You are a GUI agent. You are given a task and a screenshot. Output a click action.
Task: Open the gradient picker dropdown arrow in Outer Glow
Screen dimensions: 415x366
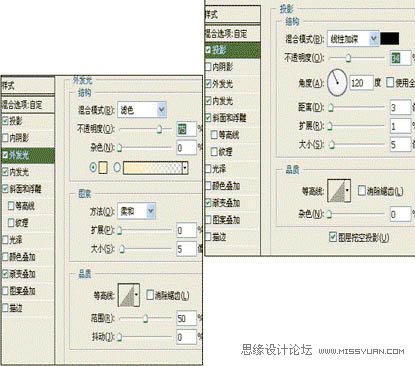(x=185, y=168)
